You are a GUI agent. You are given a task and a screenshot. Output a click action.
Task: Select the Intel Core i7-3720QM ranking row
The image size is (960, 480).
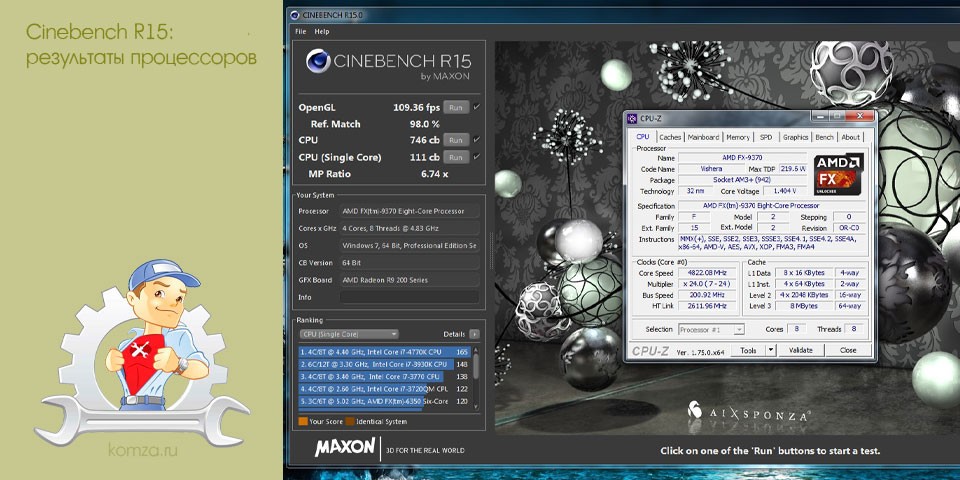click(384, 389)
